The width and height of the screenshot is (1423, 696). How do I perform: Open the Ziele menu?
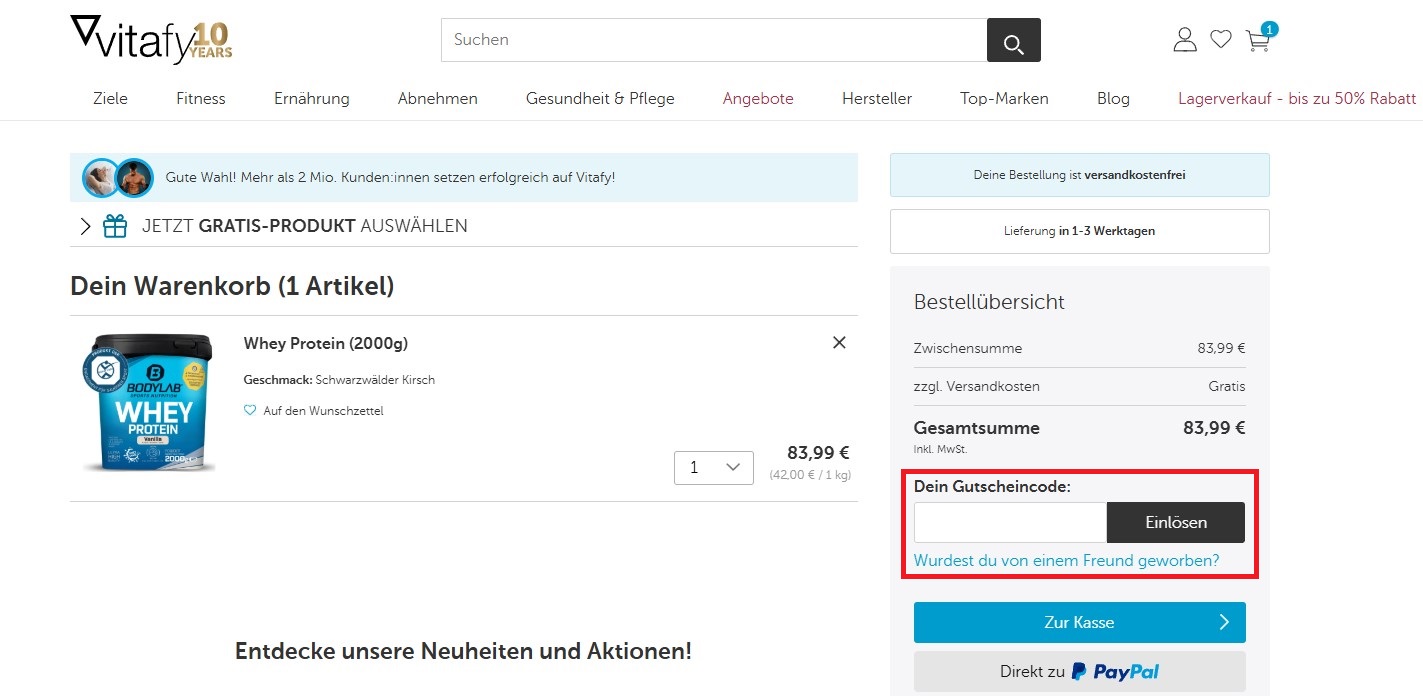tap(110, 98)
